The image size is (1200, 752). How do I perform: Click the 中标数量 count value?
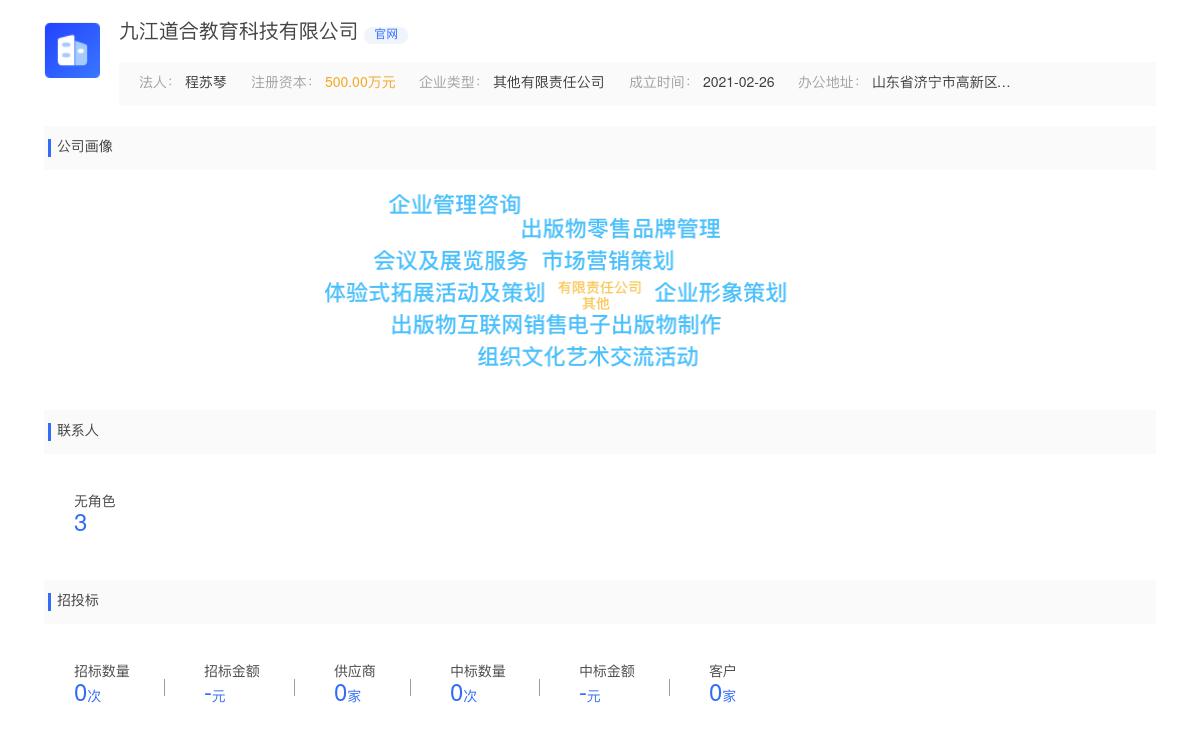457,693
